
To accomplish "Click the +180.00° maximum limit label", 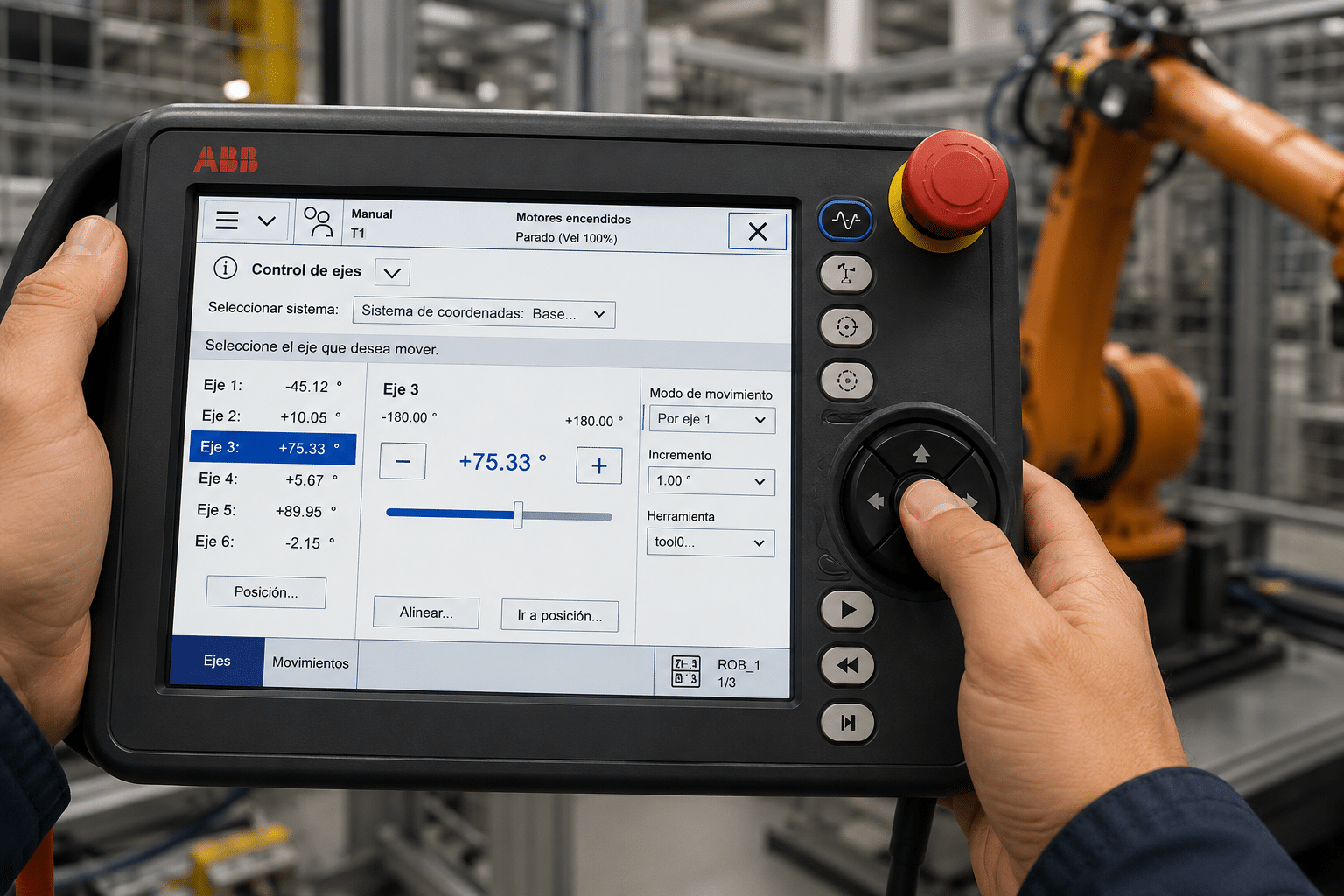I will tap(594, 421).
